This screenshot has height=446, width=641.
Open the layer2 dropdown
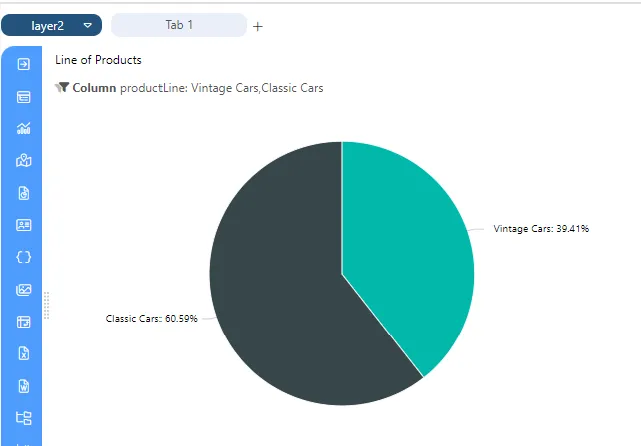52,25
